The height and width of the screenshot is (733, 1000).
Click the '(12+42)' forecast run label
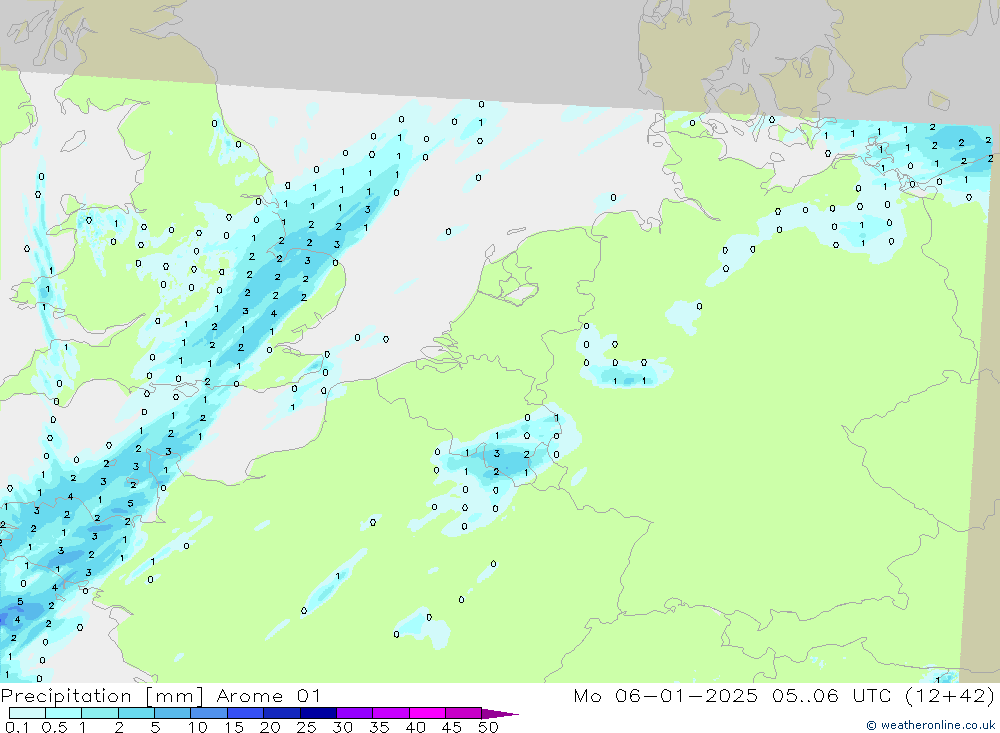(x=949, y=695)
